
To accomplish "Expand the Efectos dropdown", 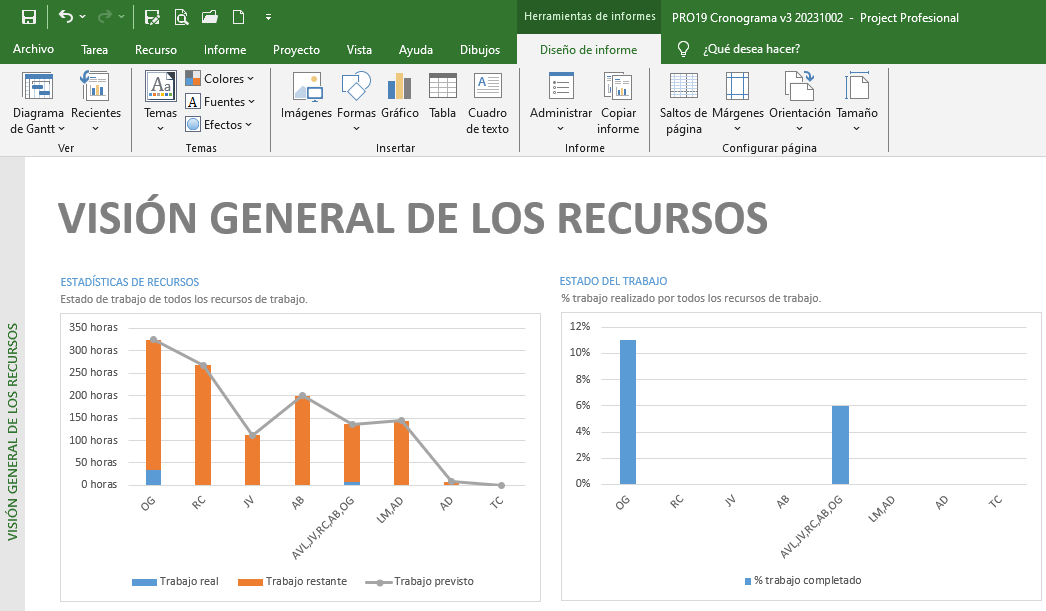I will (x=220, y=125).
